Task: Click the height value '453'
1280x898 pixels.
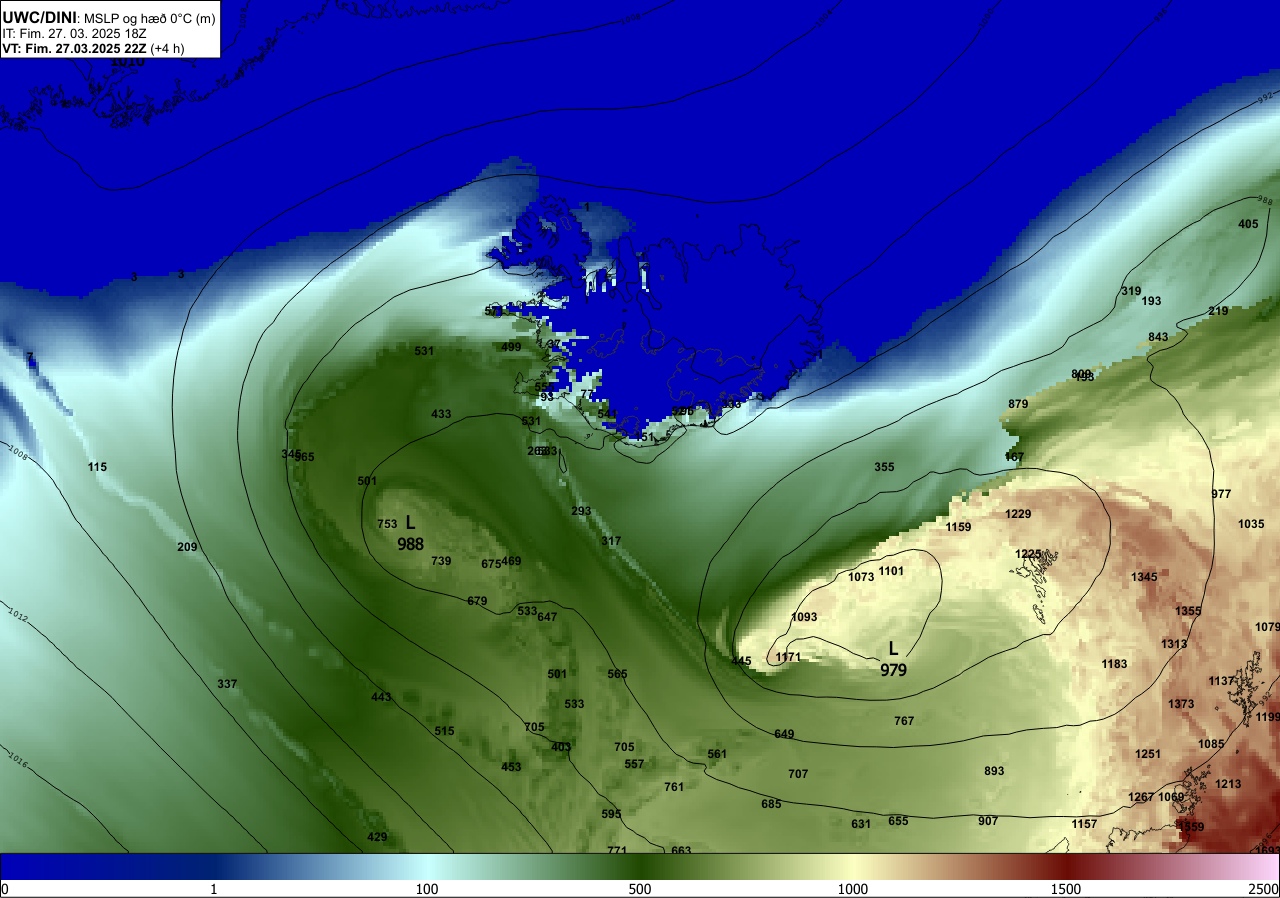Action: [511, 767]
